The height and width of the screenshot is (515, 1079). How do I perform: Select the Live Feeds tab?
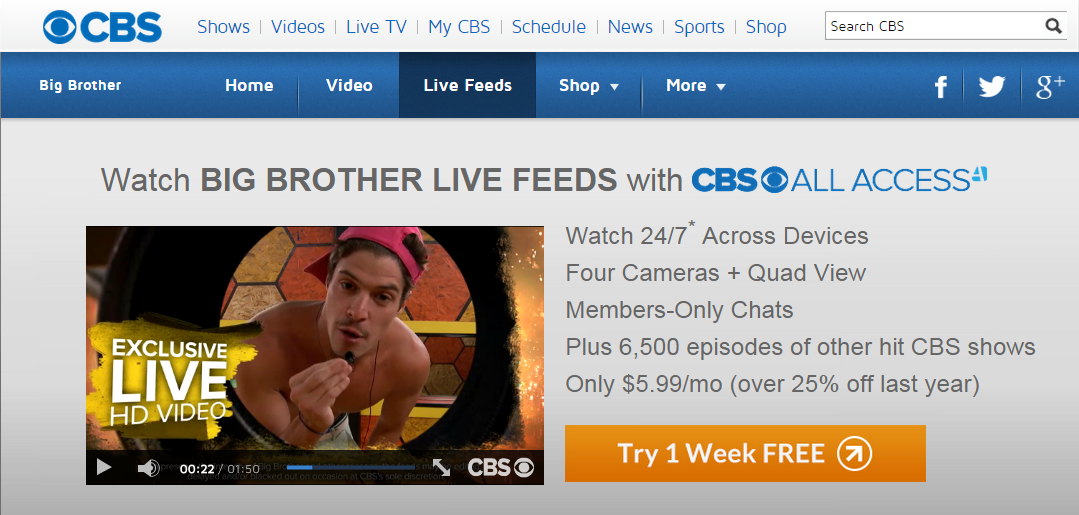(x=467, y=85)
